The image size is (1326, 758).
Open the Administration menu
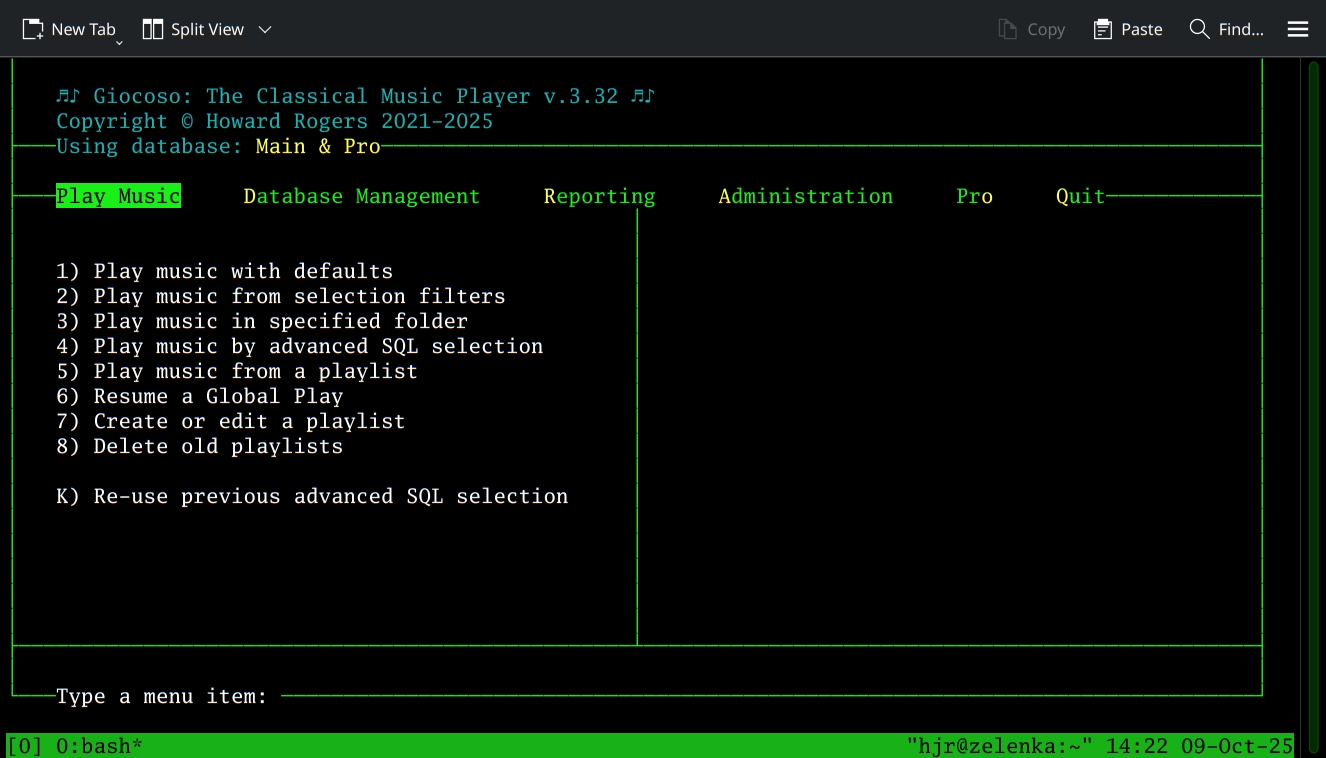coord(805,196)
